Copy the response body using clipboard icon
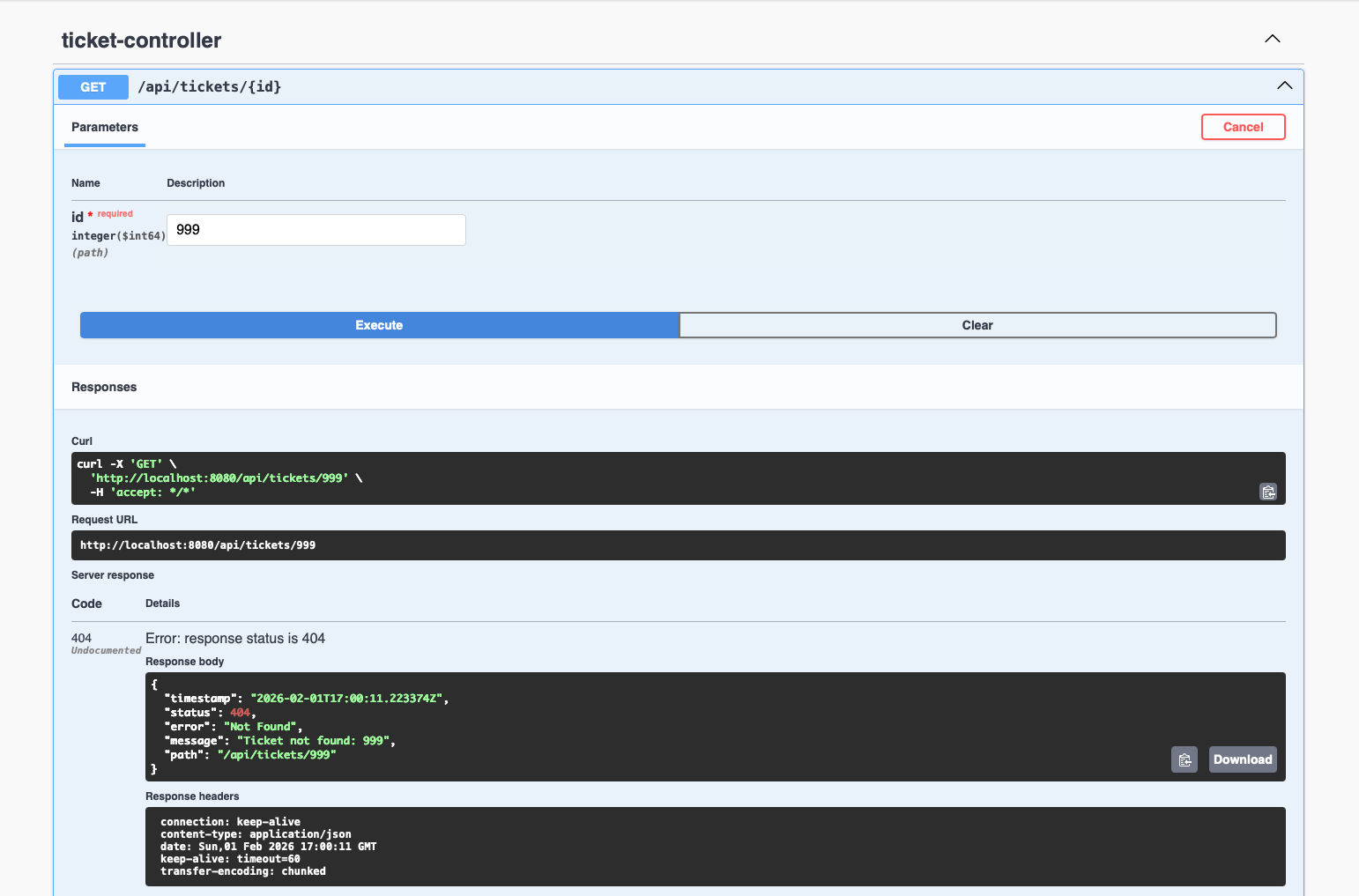This screenshot has width=1359, height=896. click(x=1184, y=759)
